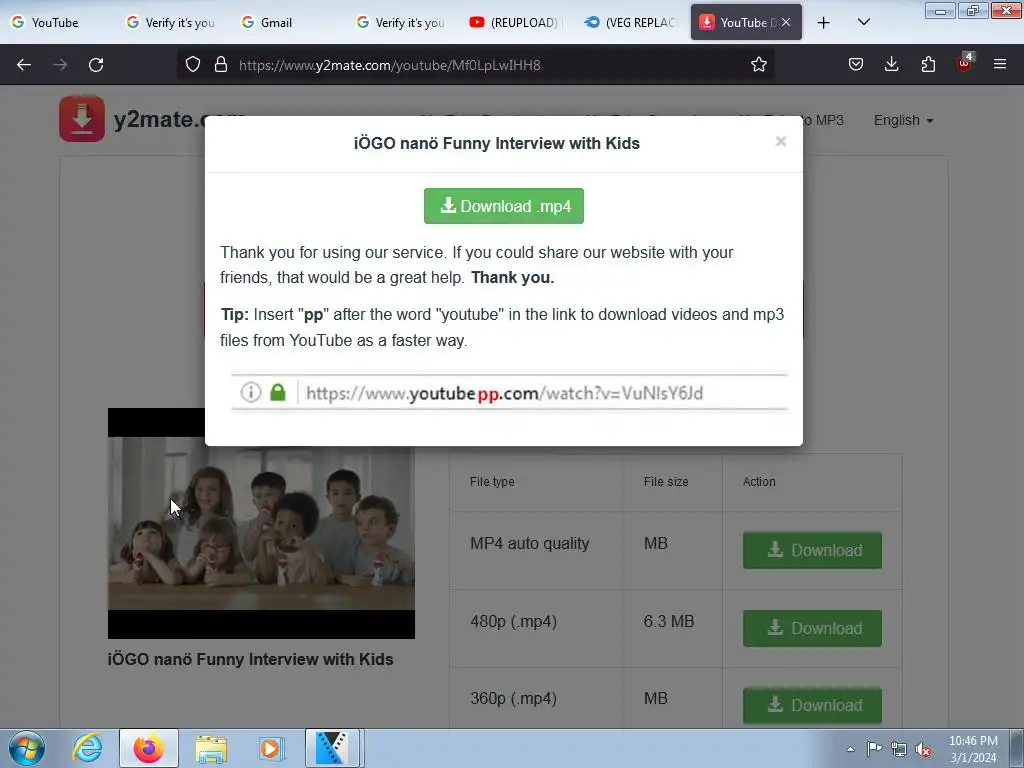Show hidden system tray icons

[x=850, y=749]
